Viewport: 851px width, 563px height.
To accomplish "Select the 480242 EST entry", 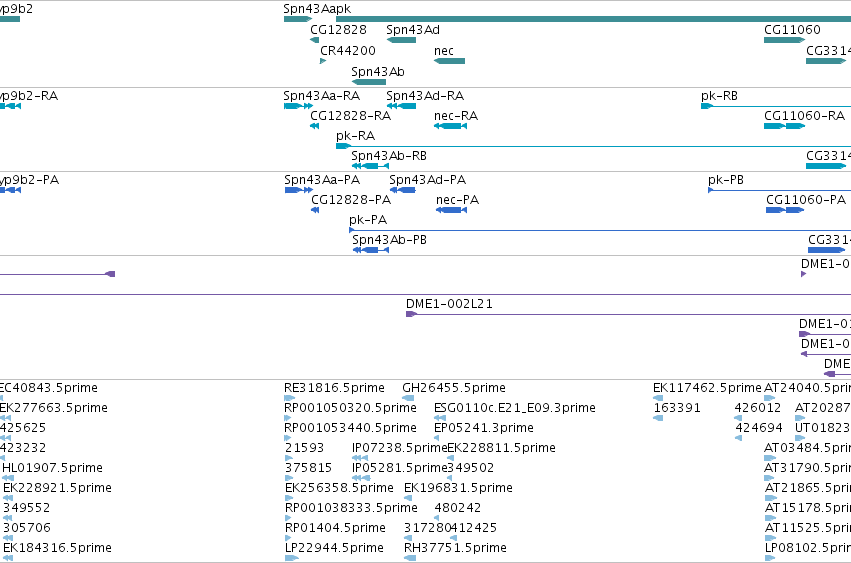I will click(x=436, y=518).
